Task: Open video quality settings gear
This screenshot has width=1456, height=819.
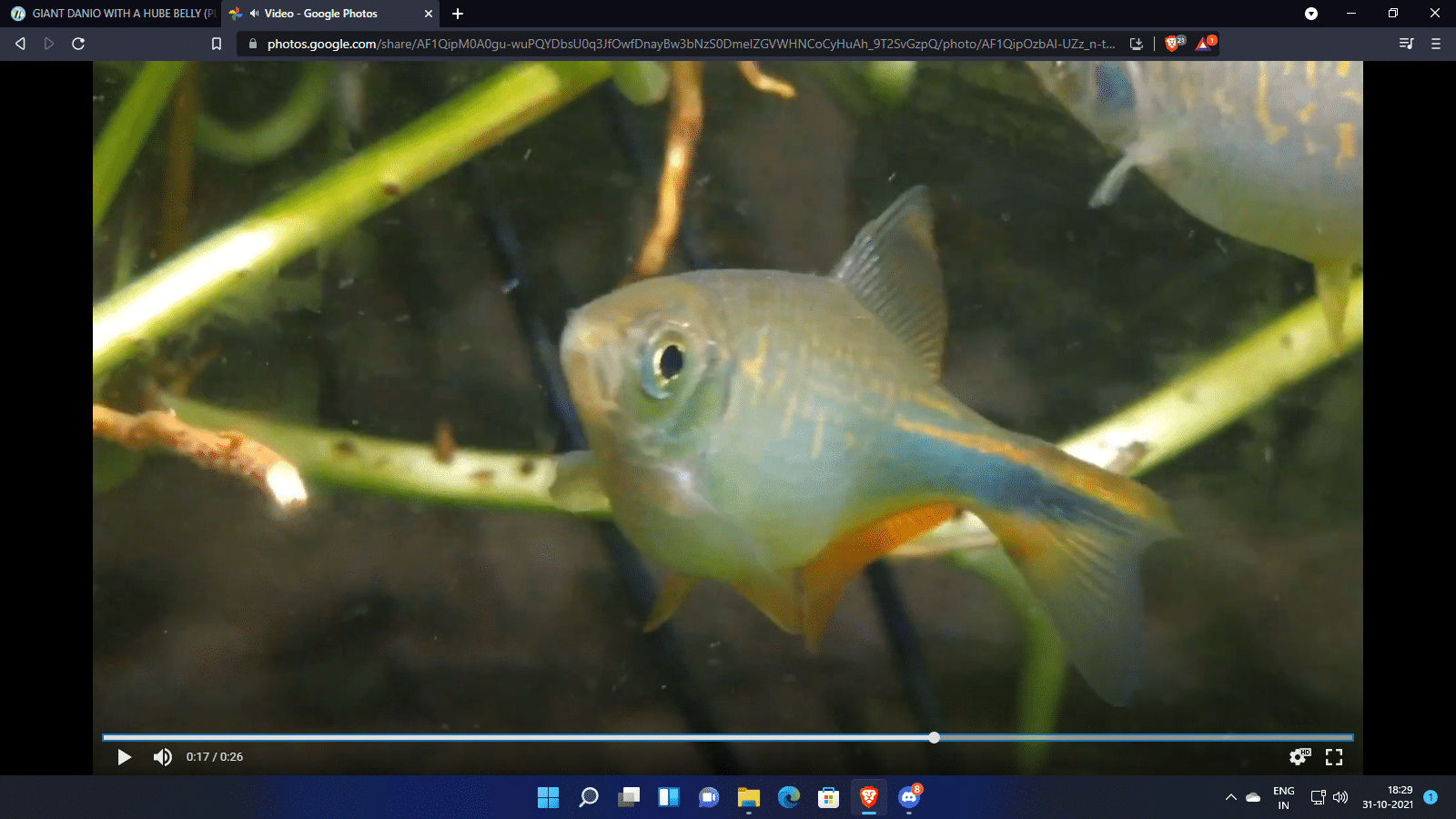Action: (x=1299, y=757)
